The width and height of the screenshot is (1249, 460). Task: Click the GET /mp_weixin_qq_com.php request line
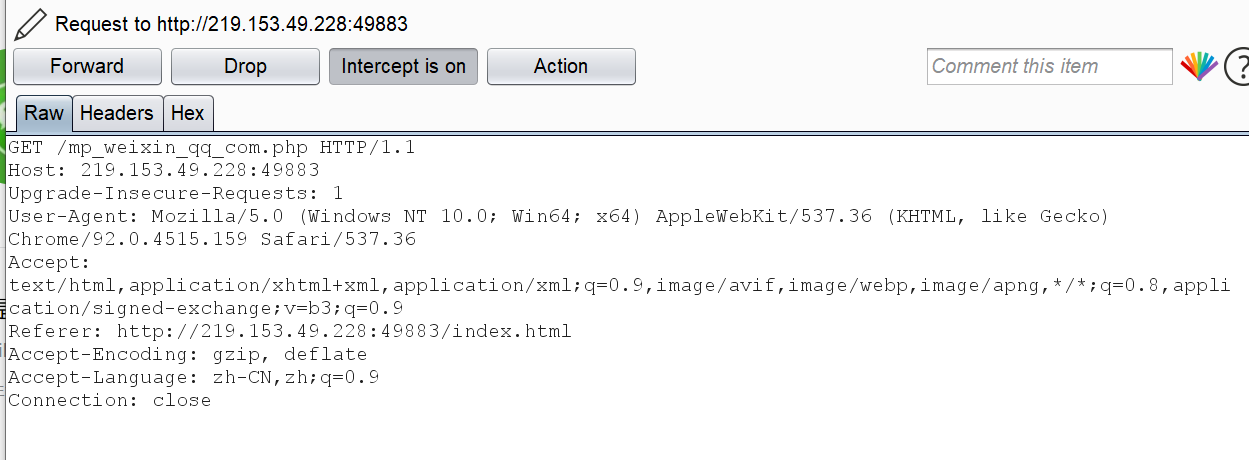tap(212, 148)
